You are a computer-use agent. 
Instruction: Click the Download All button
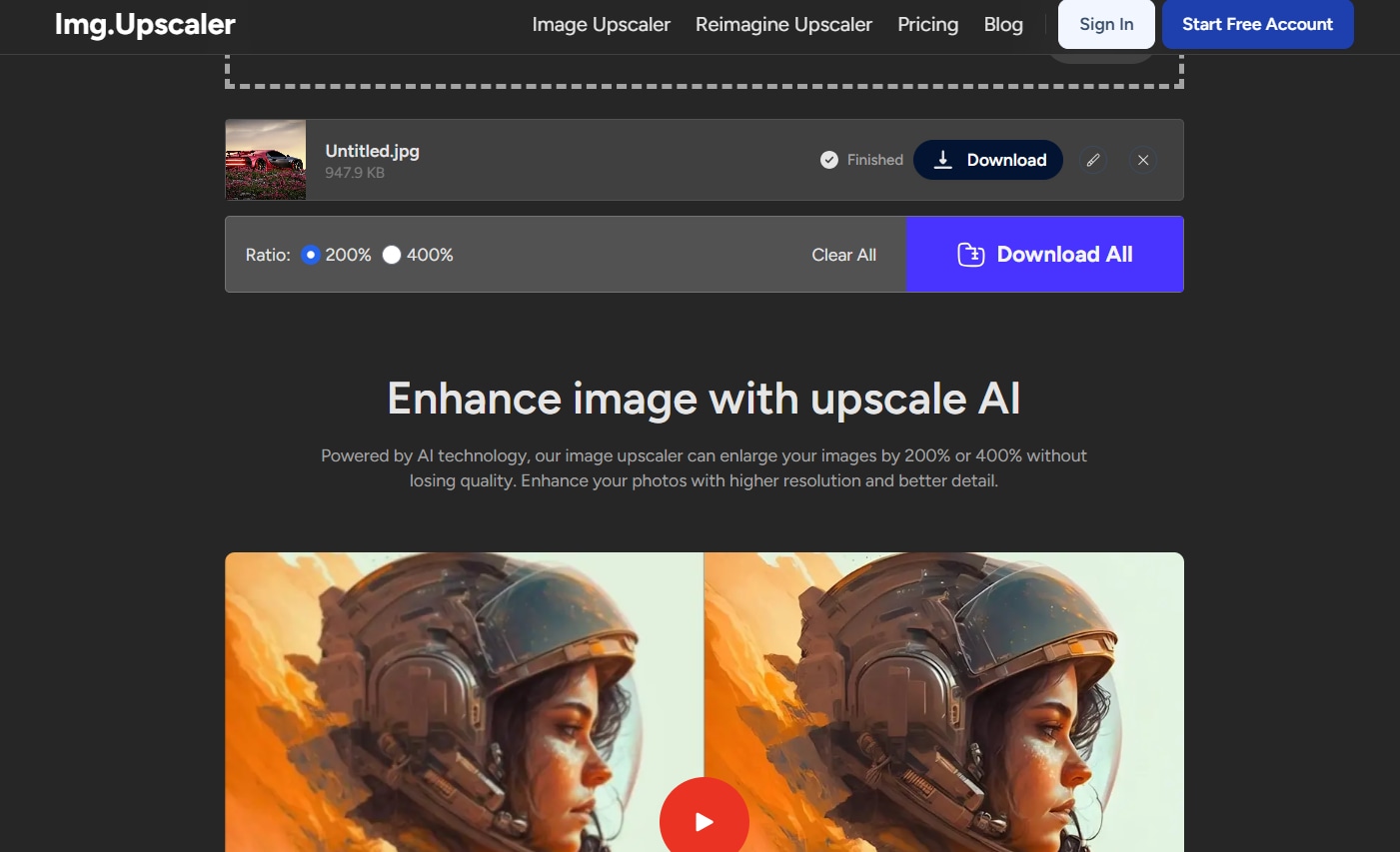point(1044,255)
